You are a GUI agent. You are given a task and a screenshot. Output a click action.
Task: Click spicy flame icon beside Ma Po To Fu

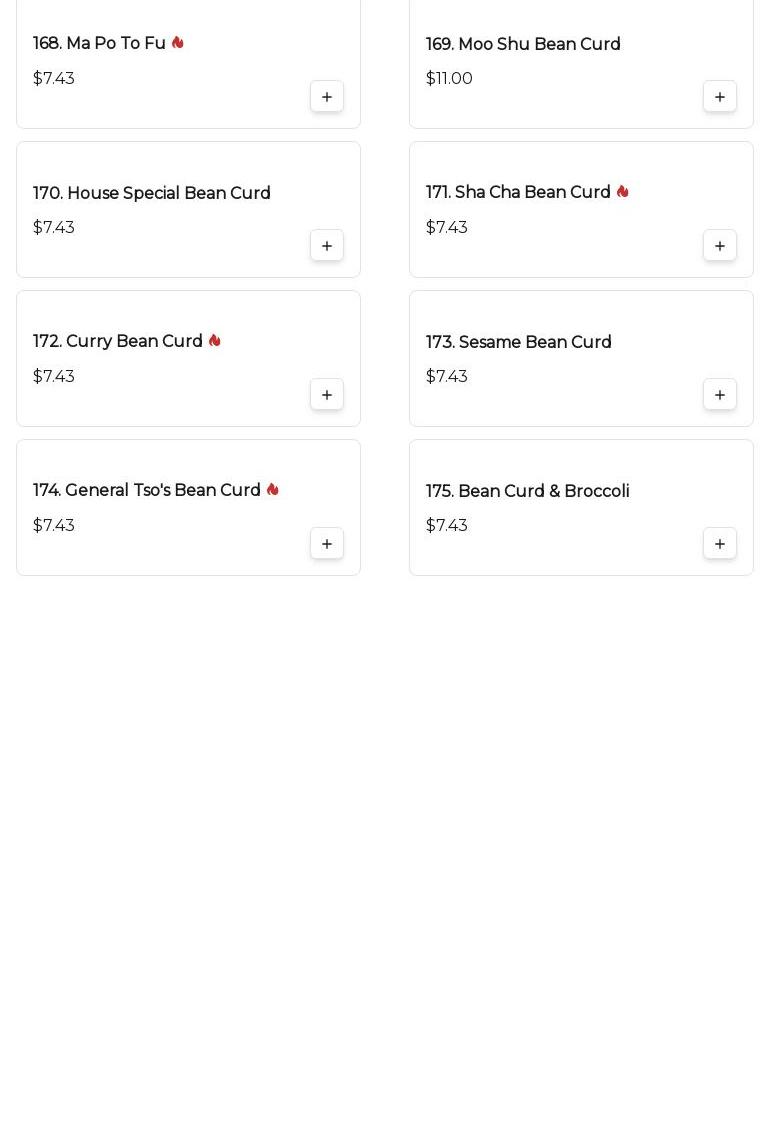pyautogui.click(x=178, y=43)
